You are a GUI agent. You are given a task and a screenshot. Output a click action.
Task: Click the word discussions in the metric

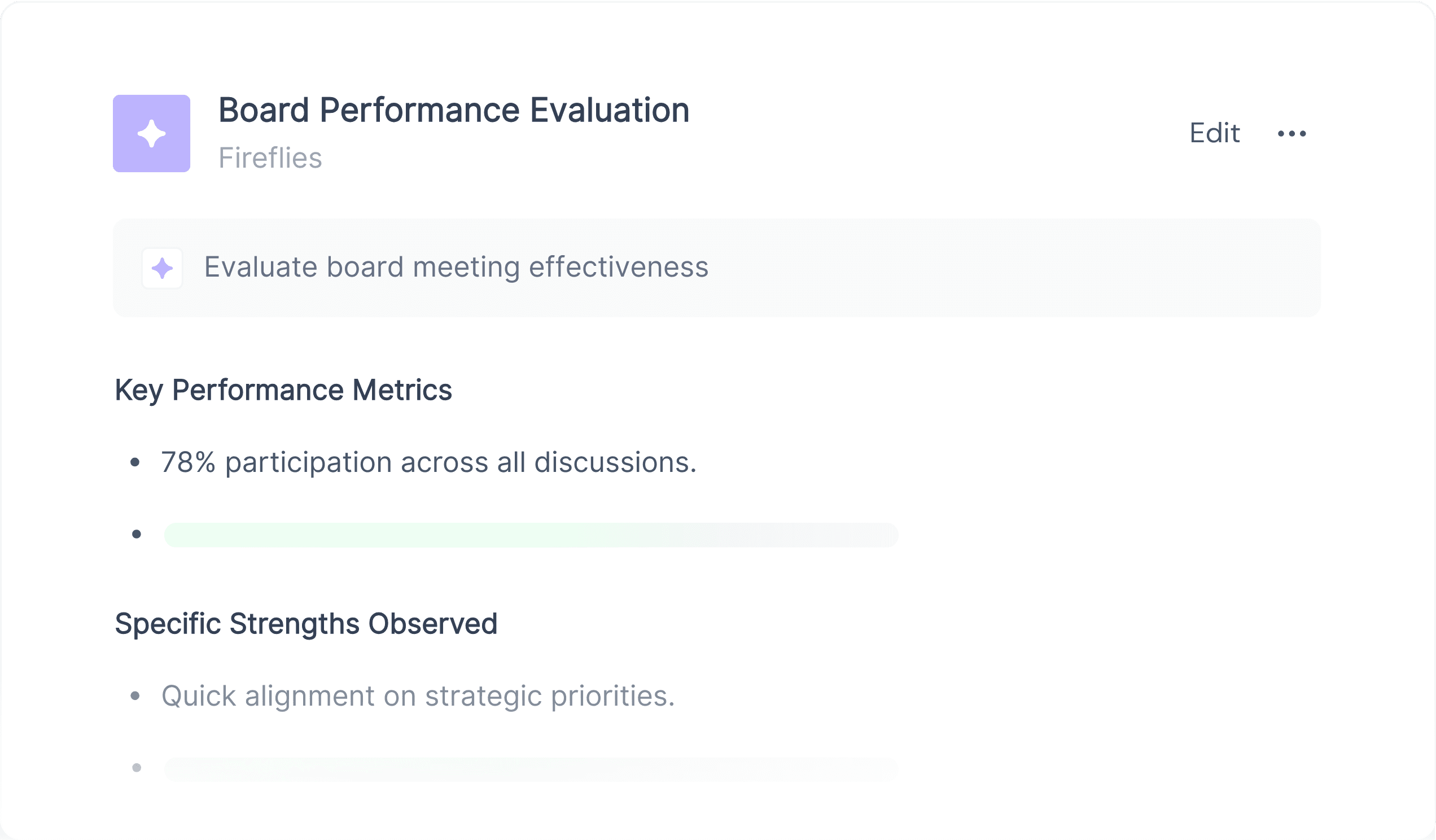[615, 462]
